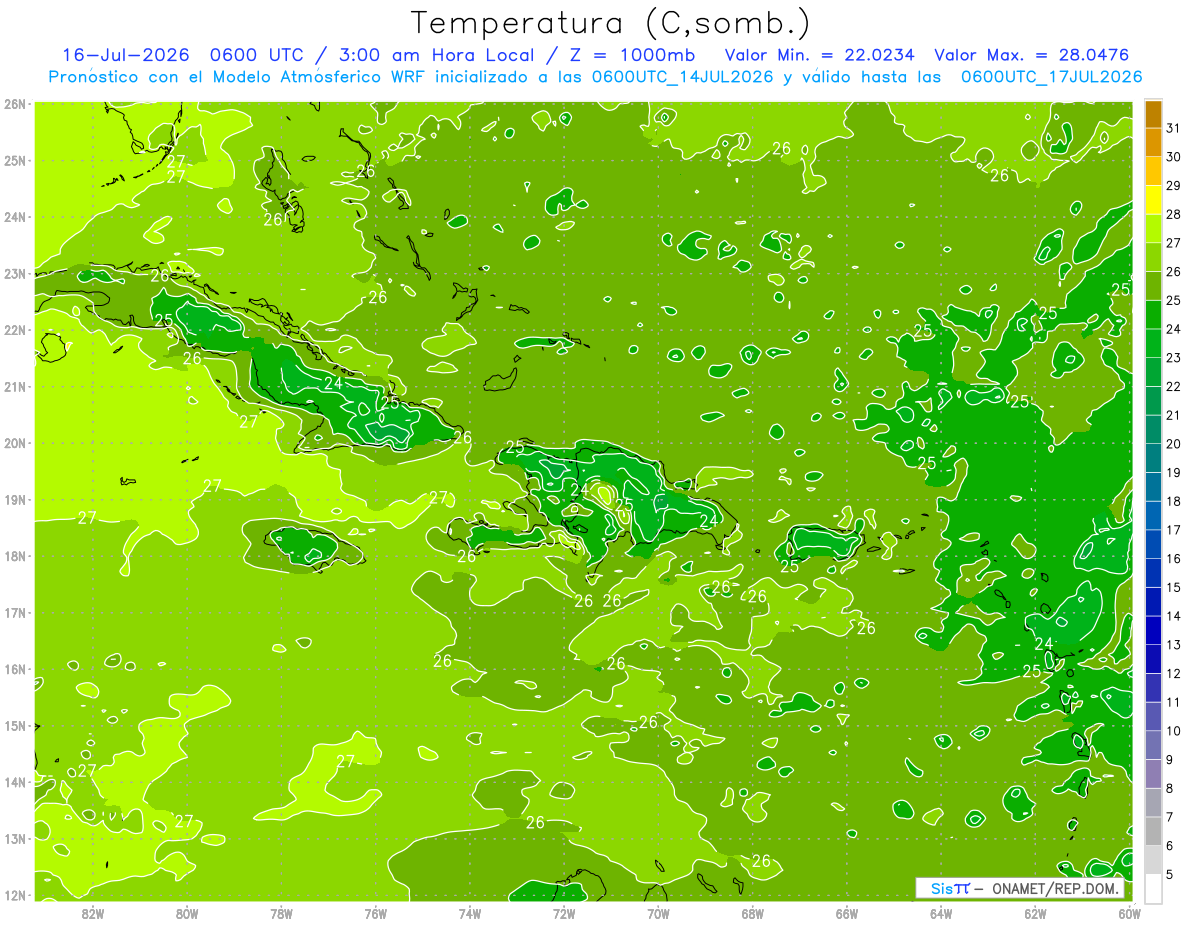Click the 19N latitude axis label
Viewport: 1200px width, 927px height.
click(14, 499)
